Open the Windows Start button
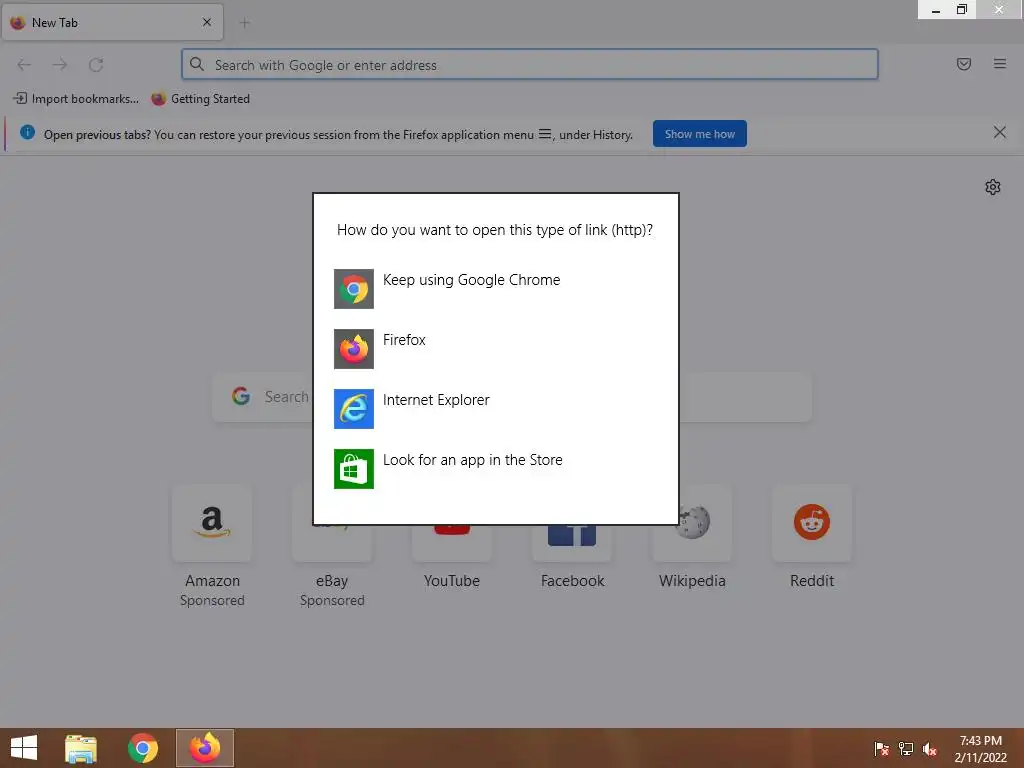Screen dimensions: 1024x768 (x=24, y=748)
